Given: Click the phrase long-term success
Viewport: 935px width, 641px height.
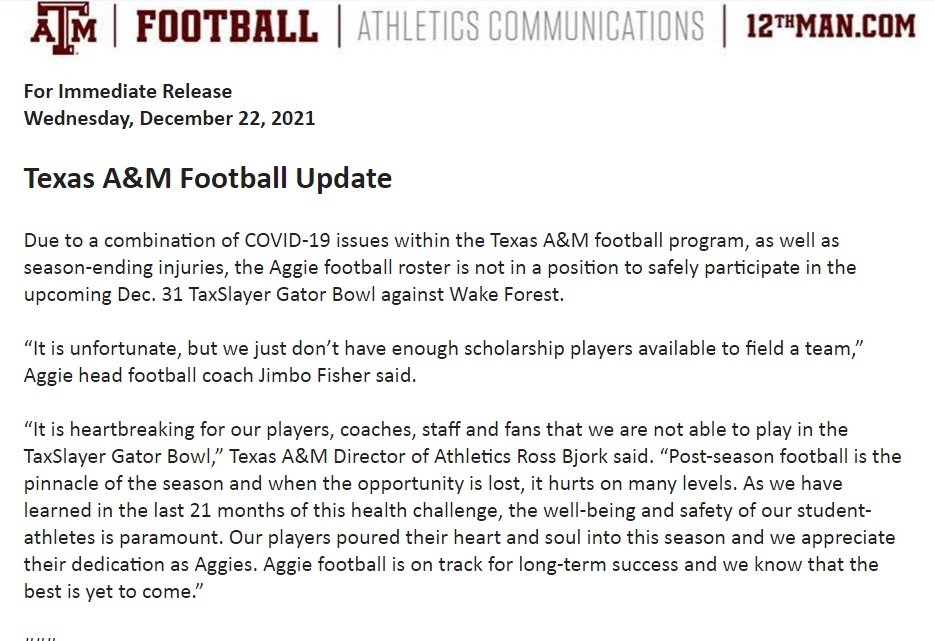Looking at the screenshot, I should [598, 565].
